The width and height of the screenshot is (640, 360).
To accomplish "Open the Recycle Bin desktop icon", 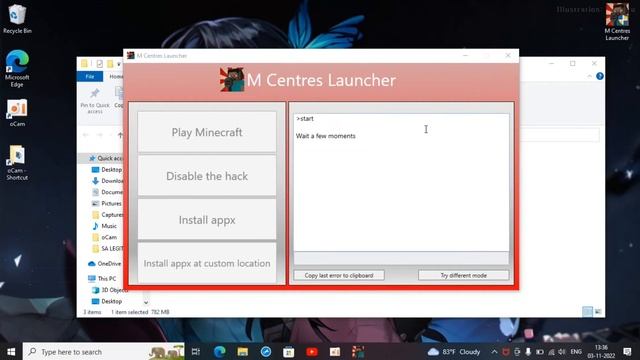I will click(17, 19).
